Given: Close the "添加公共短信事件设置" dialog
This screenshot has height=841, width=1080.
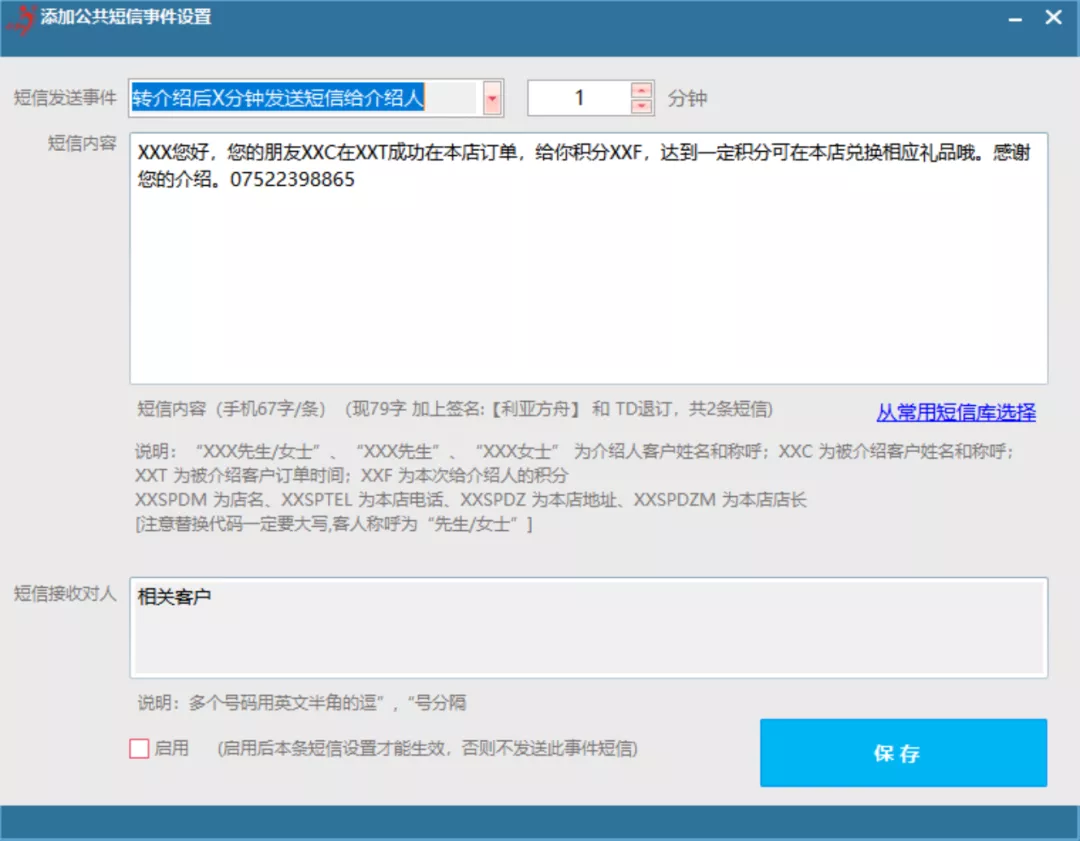Looking at the screenshot, I should [x=1051, y=17].
